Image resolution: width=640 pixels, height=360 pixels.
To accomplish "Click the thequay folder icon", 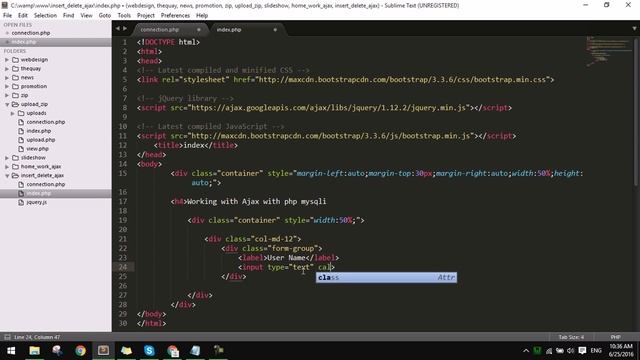I will [x=16, y=69].
